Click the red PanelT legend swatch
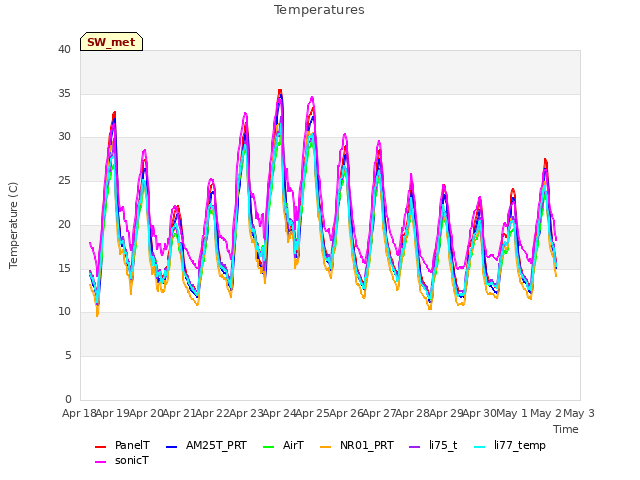This screenshot has height=480, width=640. click(100, 447)
